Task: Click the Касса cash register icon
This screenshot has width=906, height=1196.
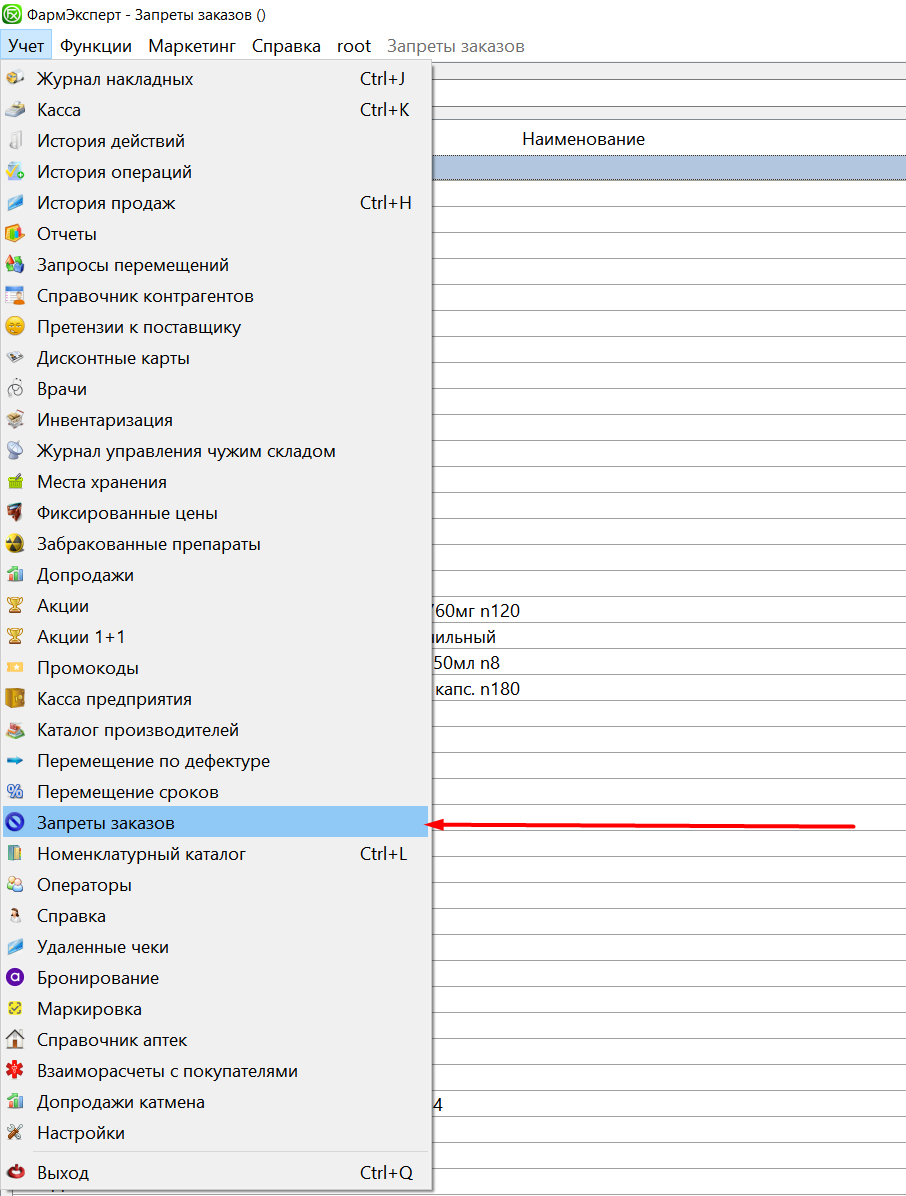Action: coord(15,110)
